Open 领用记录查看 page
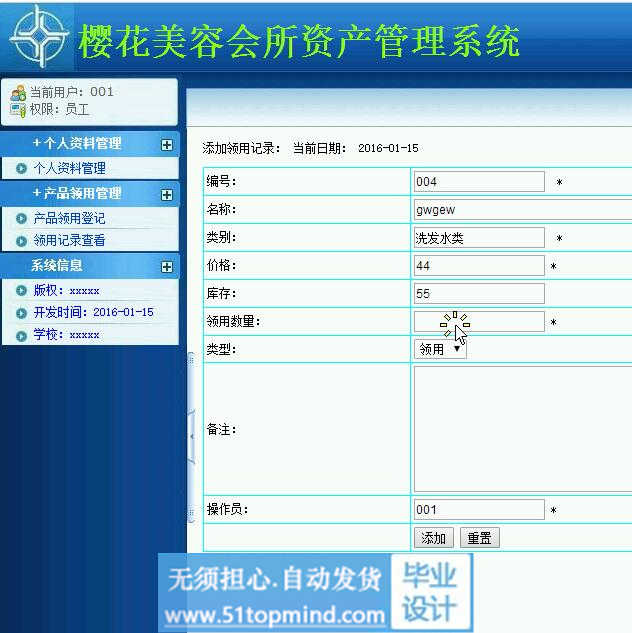The image size is (632, 633). (69, 241)
